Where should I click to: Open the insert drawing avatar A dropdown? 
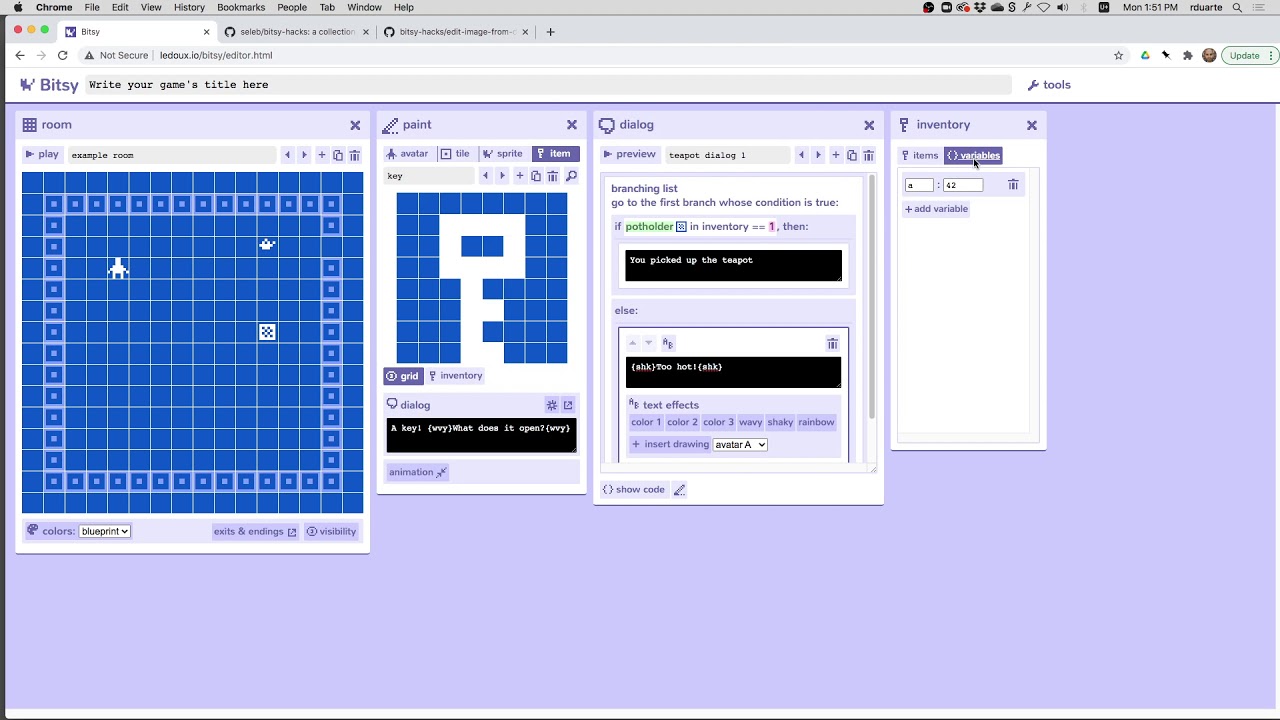(740, 444)
